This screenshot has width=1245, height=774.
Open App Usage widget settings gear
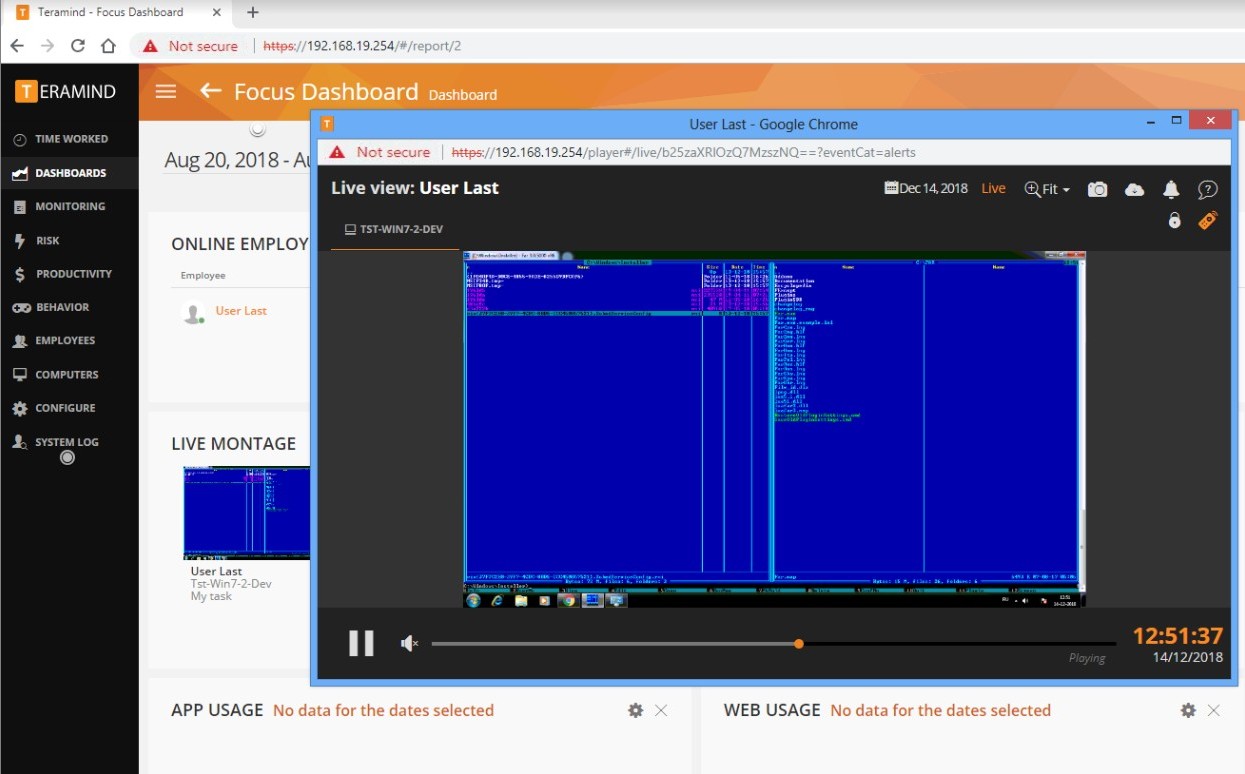pyautogui.click(x=635, y=710)
